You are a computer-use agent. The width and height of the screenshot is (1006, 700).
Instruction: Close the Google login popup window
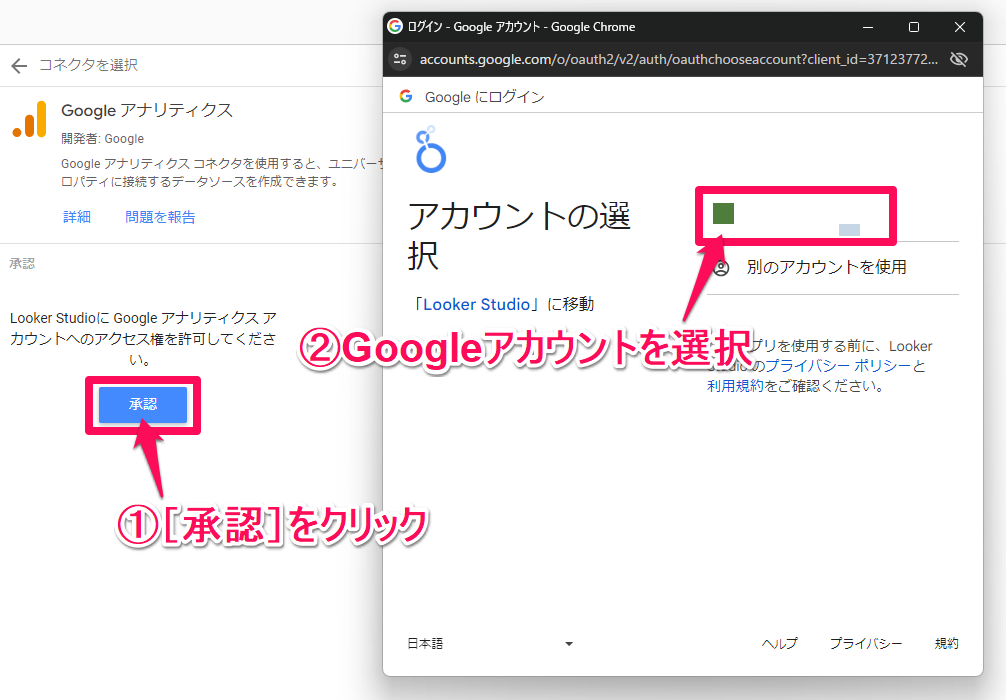point(960,27)
